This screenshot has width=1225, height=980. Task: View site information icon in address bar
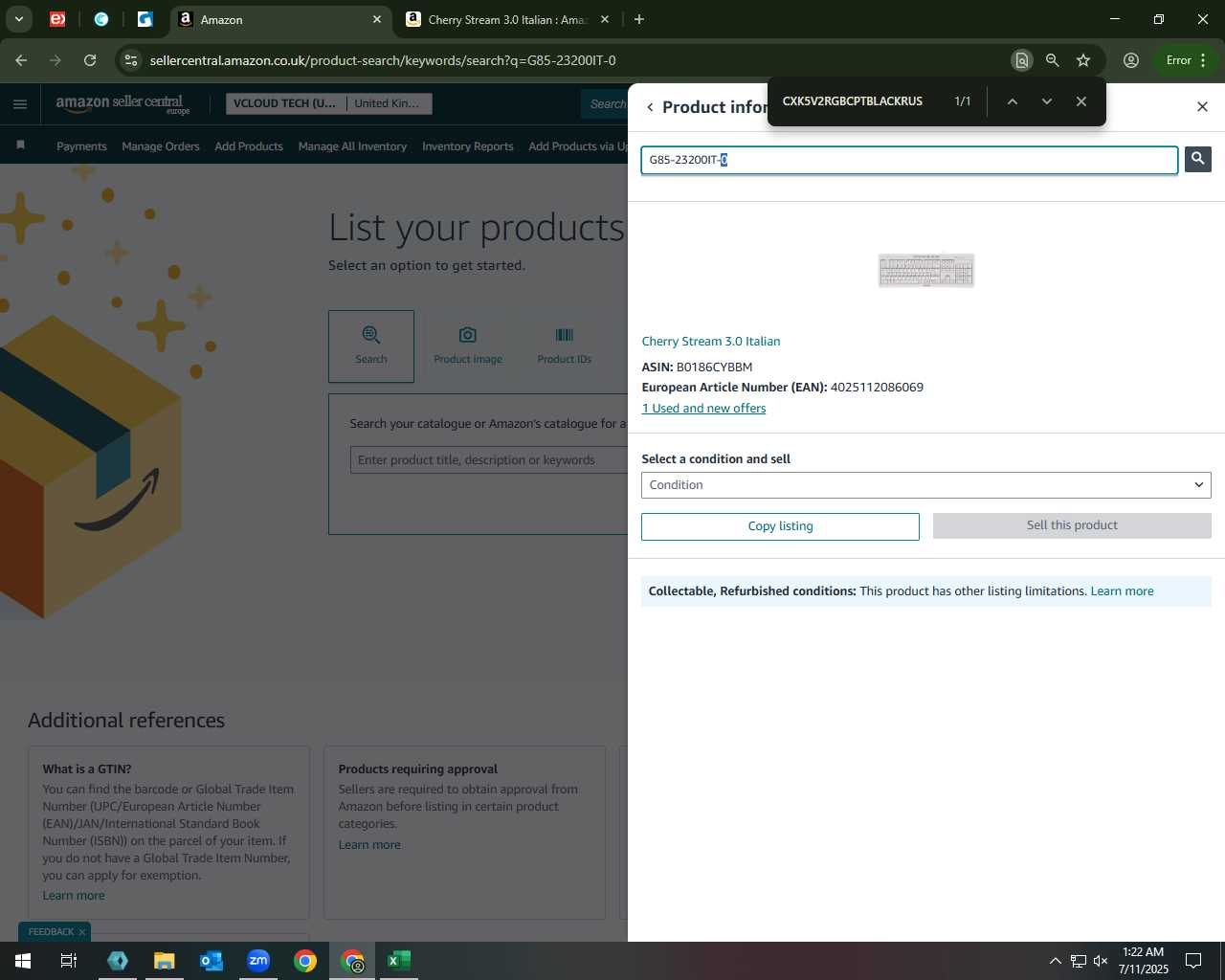(131, 60)
